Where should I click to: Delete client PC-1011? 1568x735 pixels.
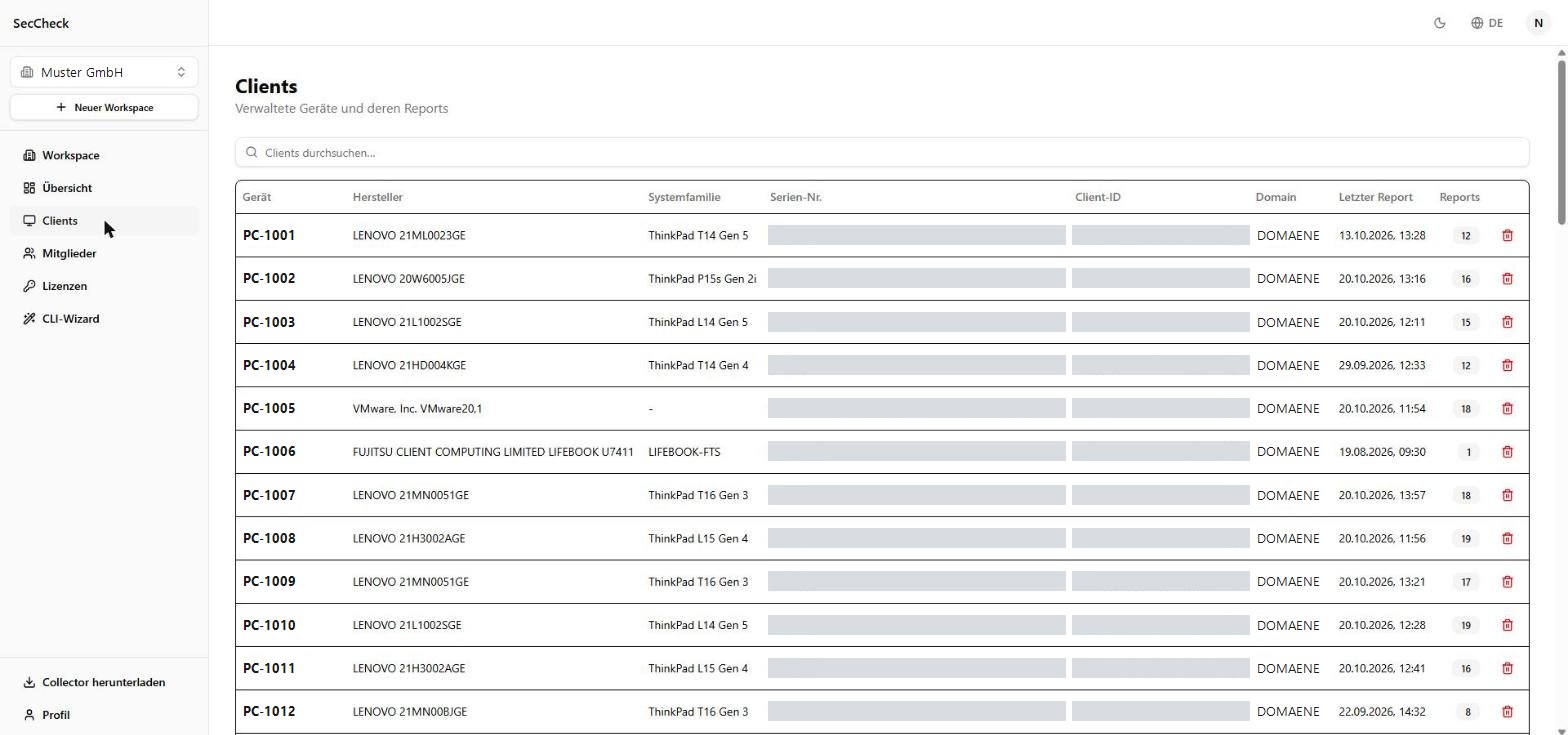click(x=1507, y=668)
